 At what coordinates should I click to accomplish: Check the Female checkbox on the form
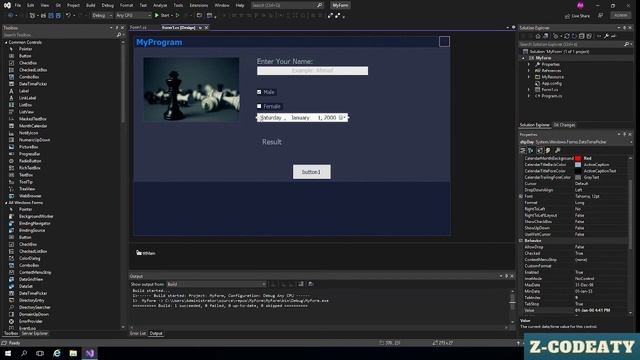(x=259, y=106)
